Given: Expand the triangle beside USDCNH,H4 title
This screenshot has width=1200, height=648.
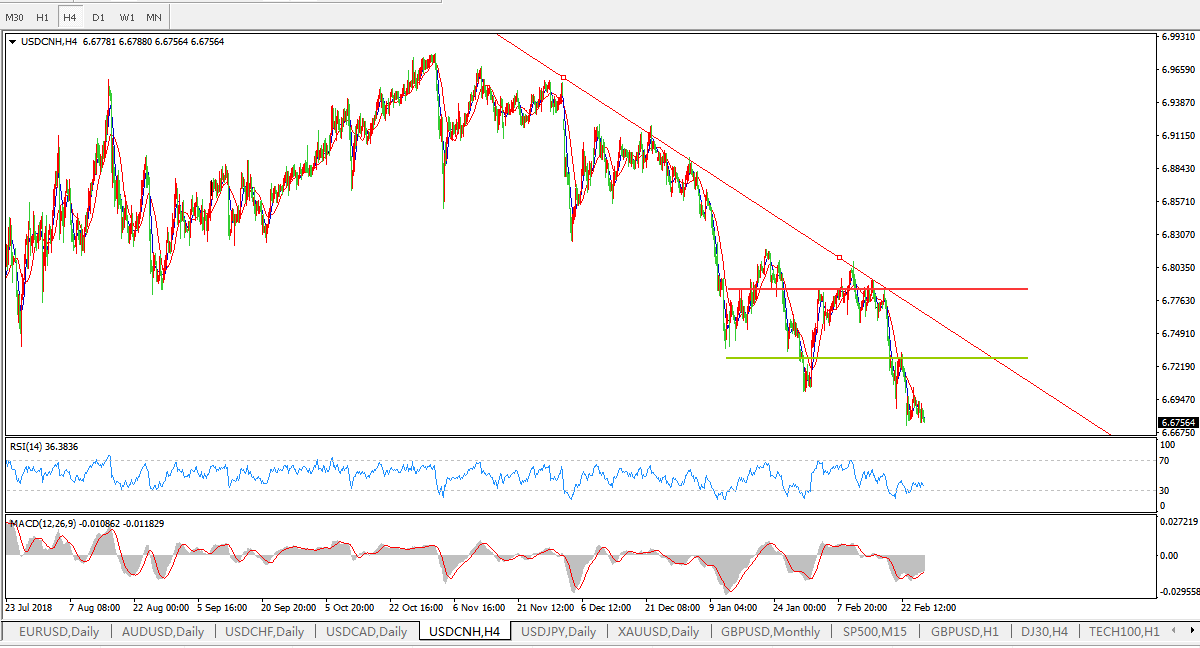Looking at the screenshot, I should tap(12, 42).
